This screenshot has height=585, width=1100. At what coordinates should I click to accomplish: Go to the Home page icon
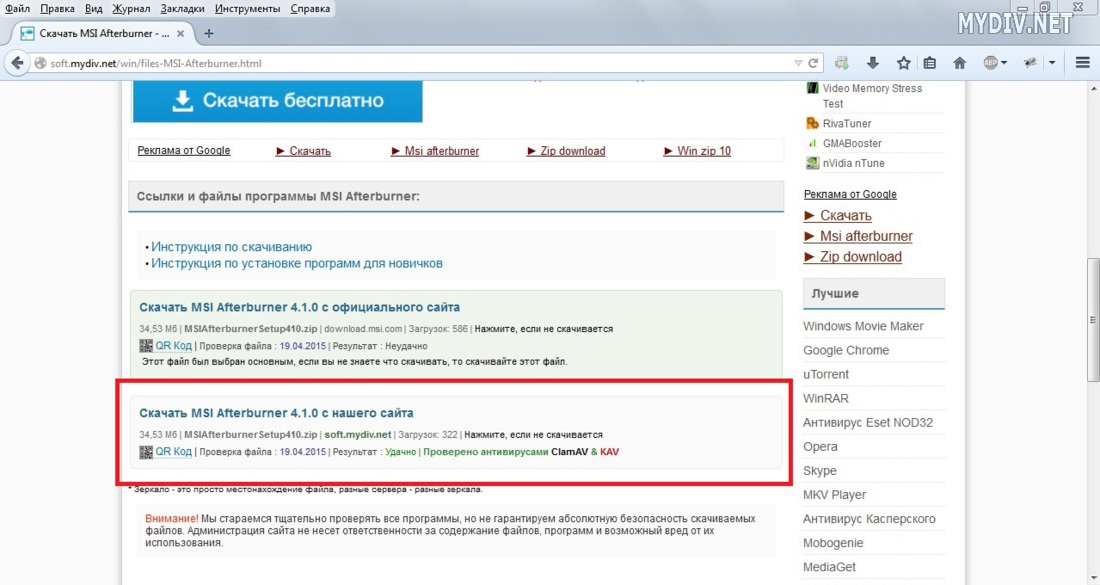tap(960, 63)
